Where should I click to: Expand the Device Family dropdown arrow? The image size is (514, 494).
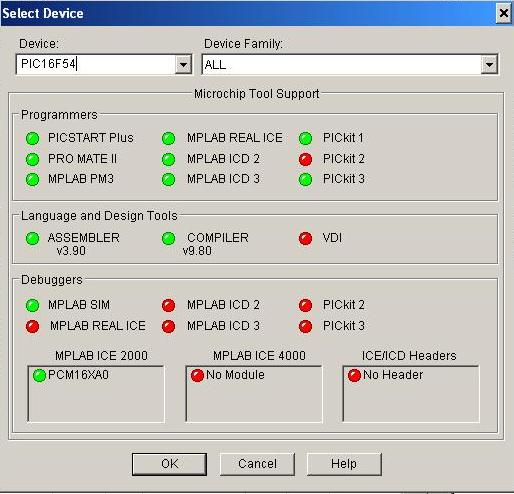point(489,64)
